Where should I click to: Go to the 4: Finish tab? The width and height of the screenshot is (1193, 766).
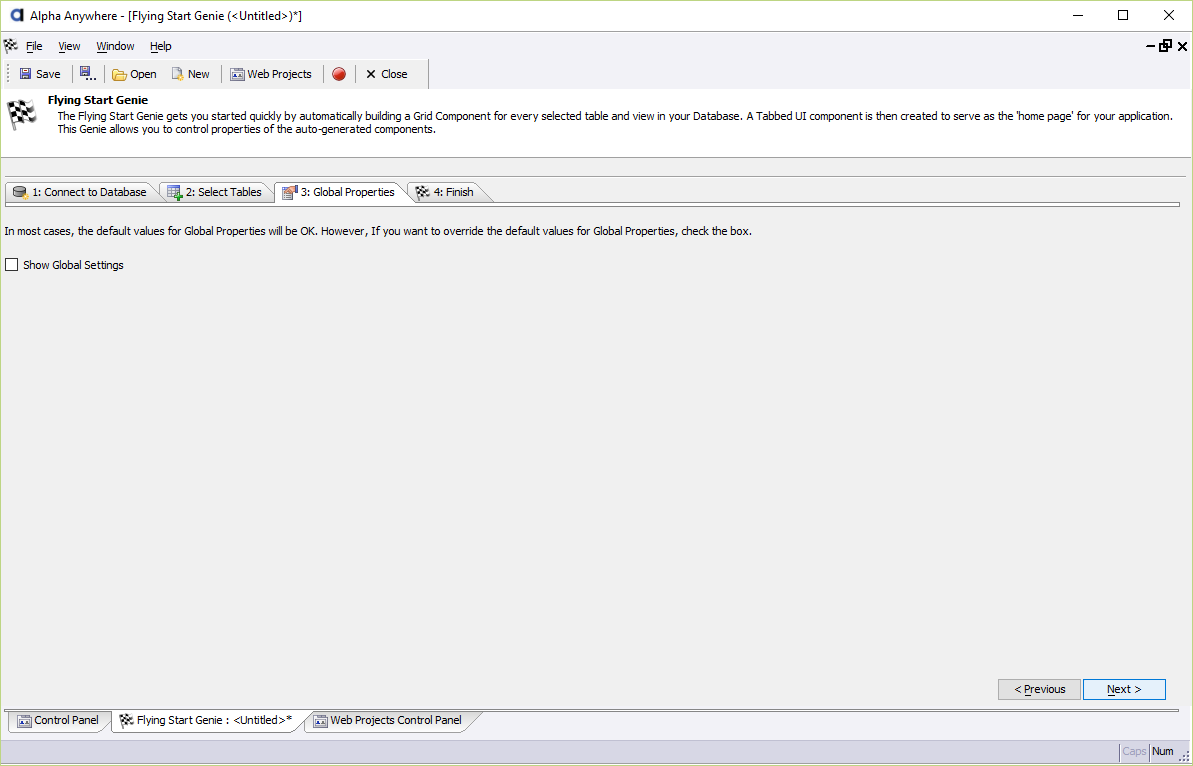[445, 192]
